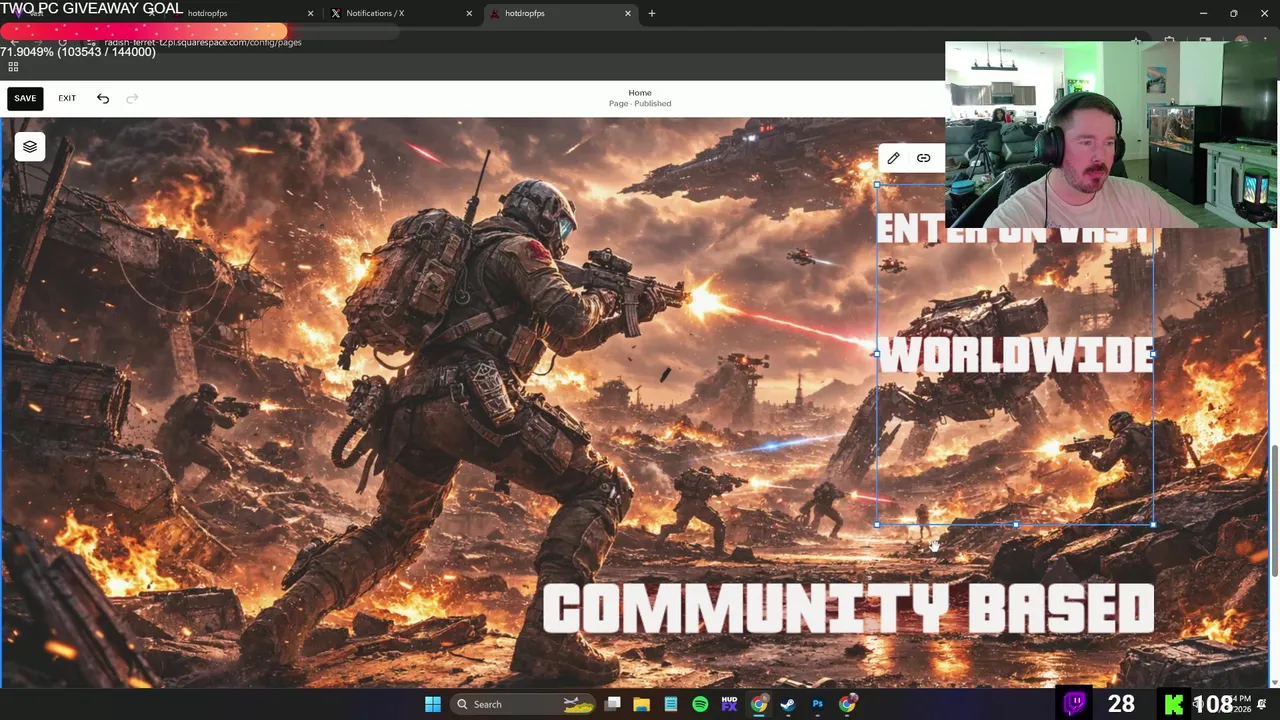Open the notification bell in system tray
The height and width of the screenshot is (720, 1280).
1262,704
